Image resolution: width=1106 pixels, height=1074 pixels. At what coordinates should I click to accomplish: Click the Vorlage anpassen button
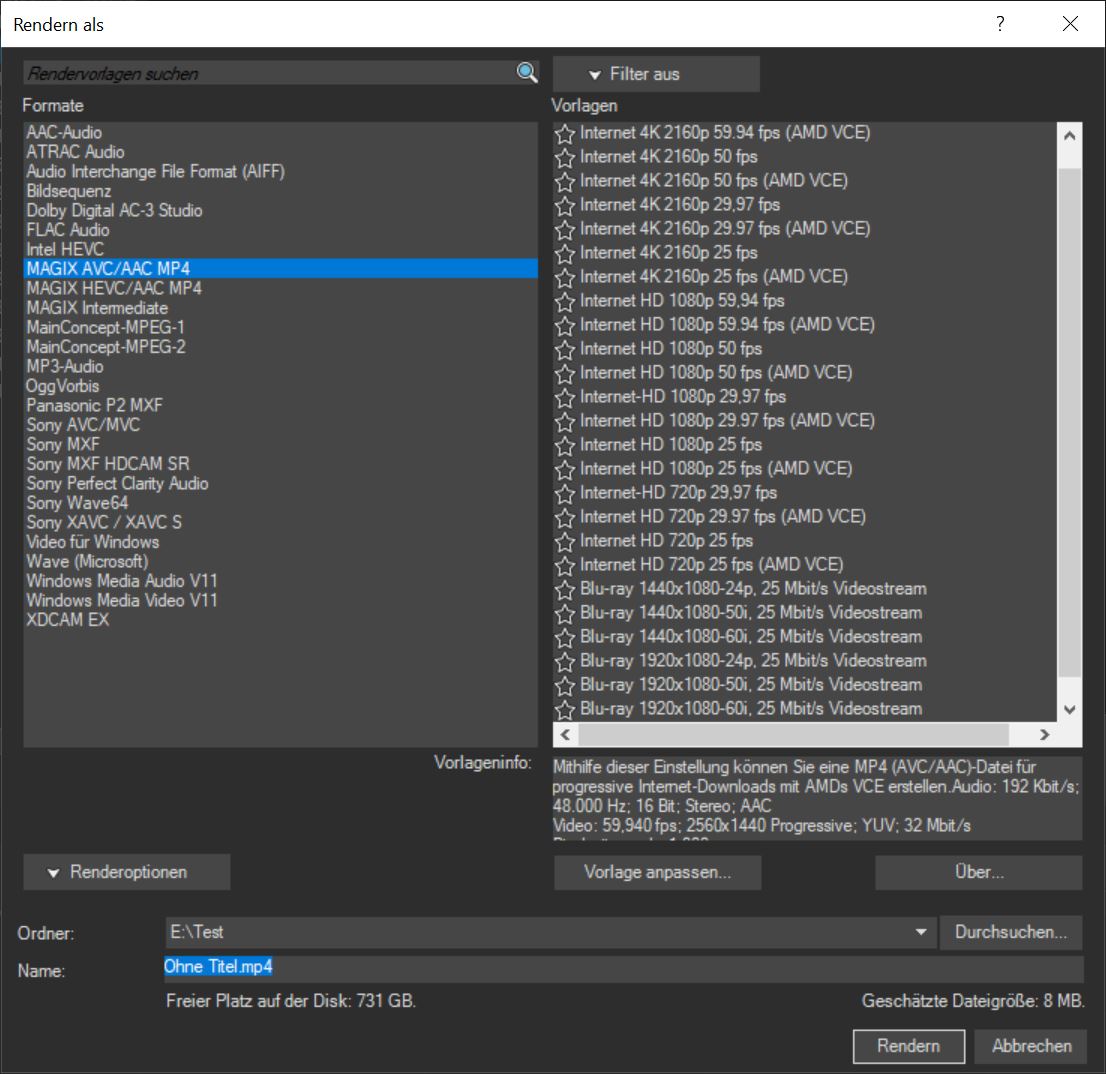click(657, 872)
